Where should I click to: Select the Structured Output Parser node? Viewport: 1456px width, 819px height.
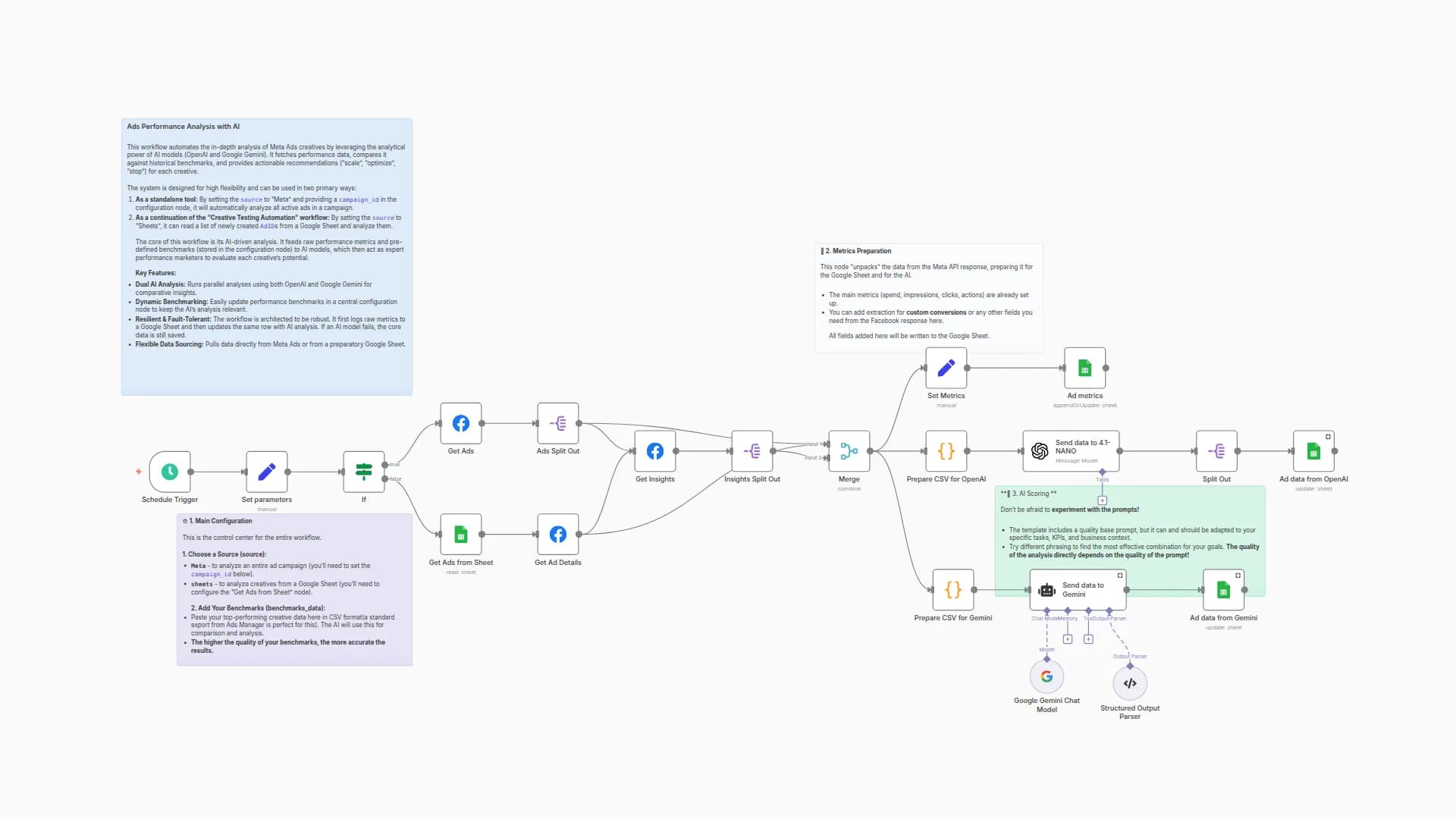1129,682
